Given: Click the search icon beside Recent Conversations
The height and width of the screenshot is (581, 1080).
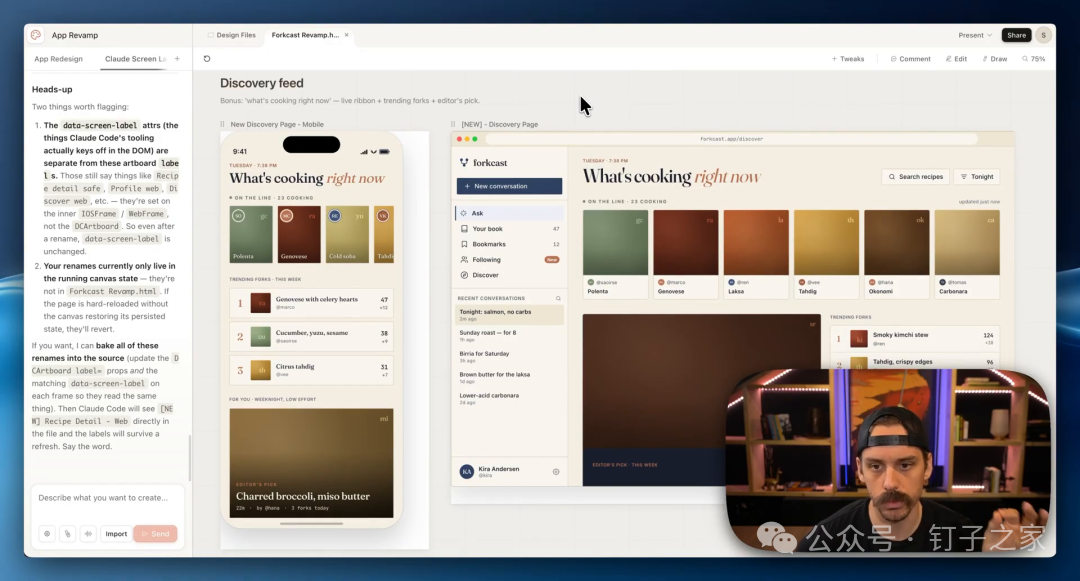Looking at the screenshot, I should (558, 298).
